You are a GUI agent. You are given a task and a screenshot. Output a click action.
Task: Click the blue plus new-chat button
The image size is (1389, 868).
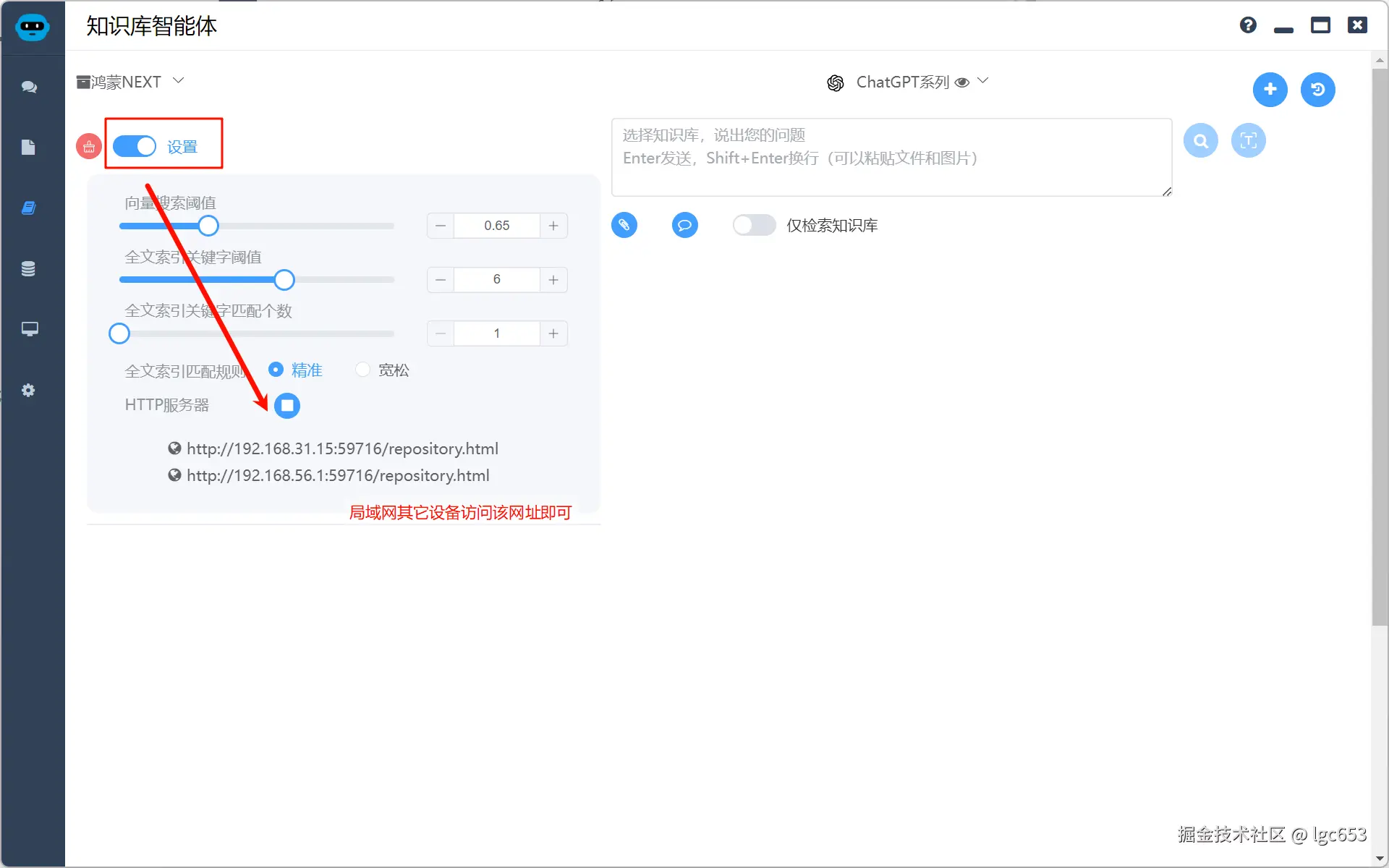tap(1270, 90)
